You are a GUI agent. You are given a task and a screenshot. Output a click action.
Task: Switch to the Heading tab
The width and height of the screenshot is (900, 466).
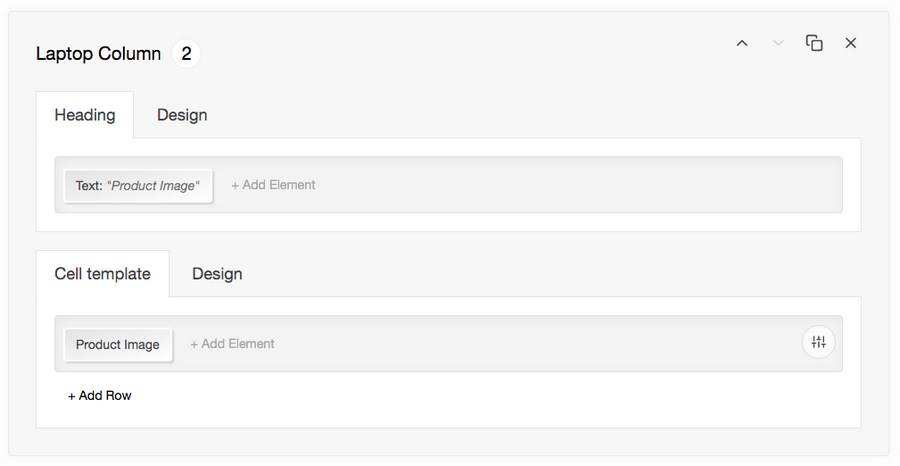pyautogui.click(x=85, y=115)
